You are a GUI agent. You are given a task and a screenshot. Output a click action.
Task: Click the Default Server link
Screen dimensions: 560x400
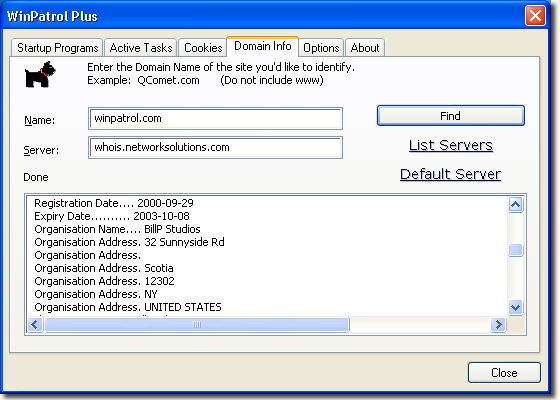pos(450,174)
